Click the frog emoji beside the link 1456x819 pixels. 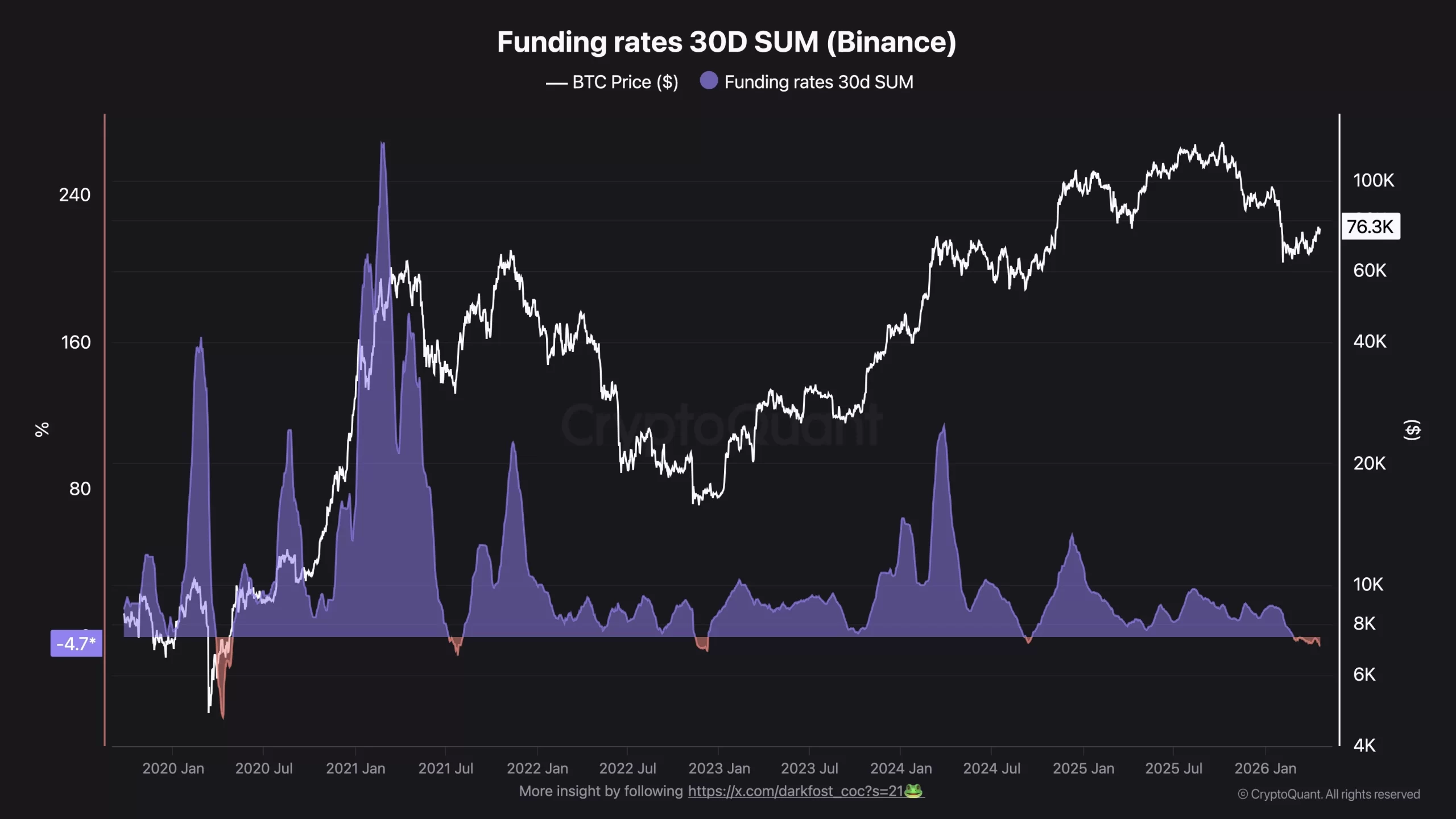(913, 791)
